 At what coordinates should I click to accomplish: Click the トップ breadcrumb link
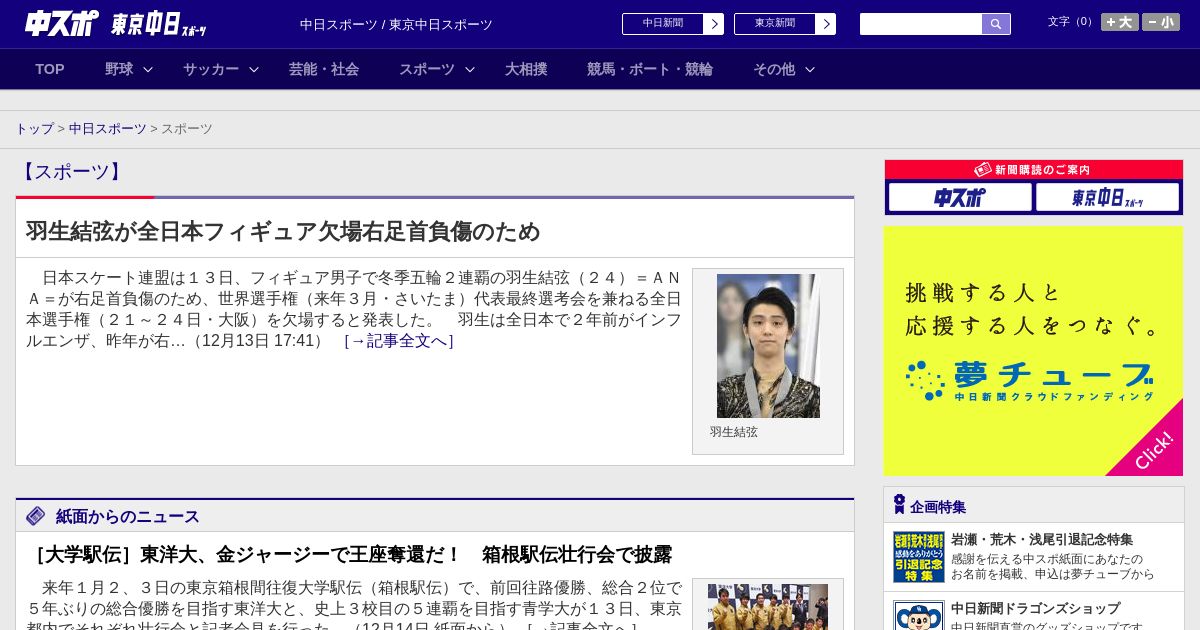(x=34, y=129)
